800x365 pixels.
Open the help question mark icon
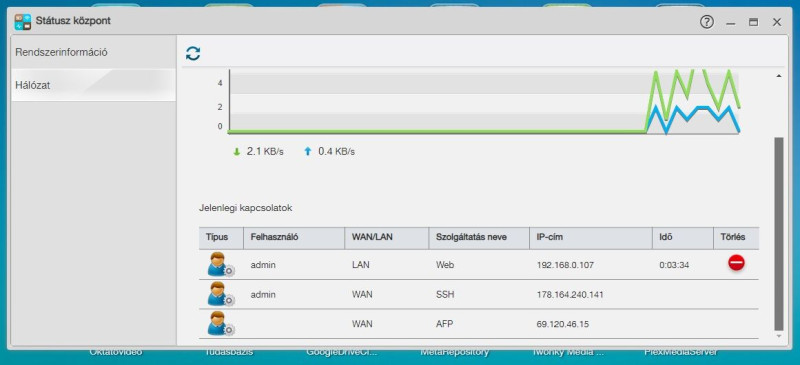pyautogui.click(x=707, y=22)
